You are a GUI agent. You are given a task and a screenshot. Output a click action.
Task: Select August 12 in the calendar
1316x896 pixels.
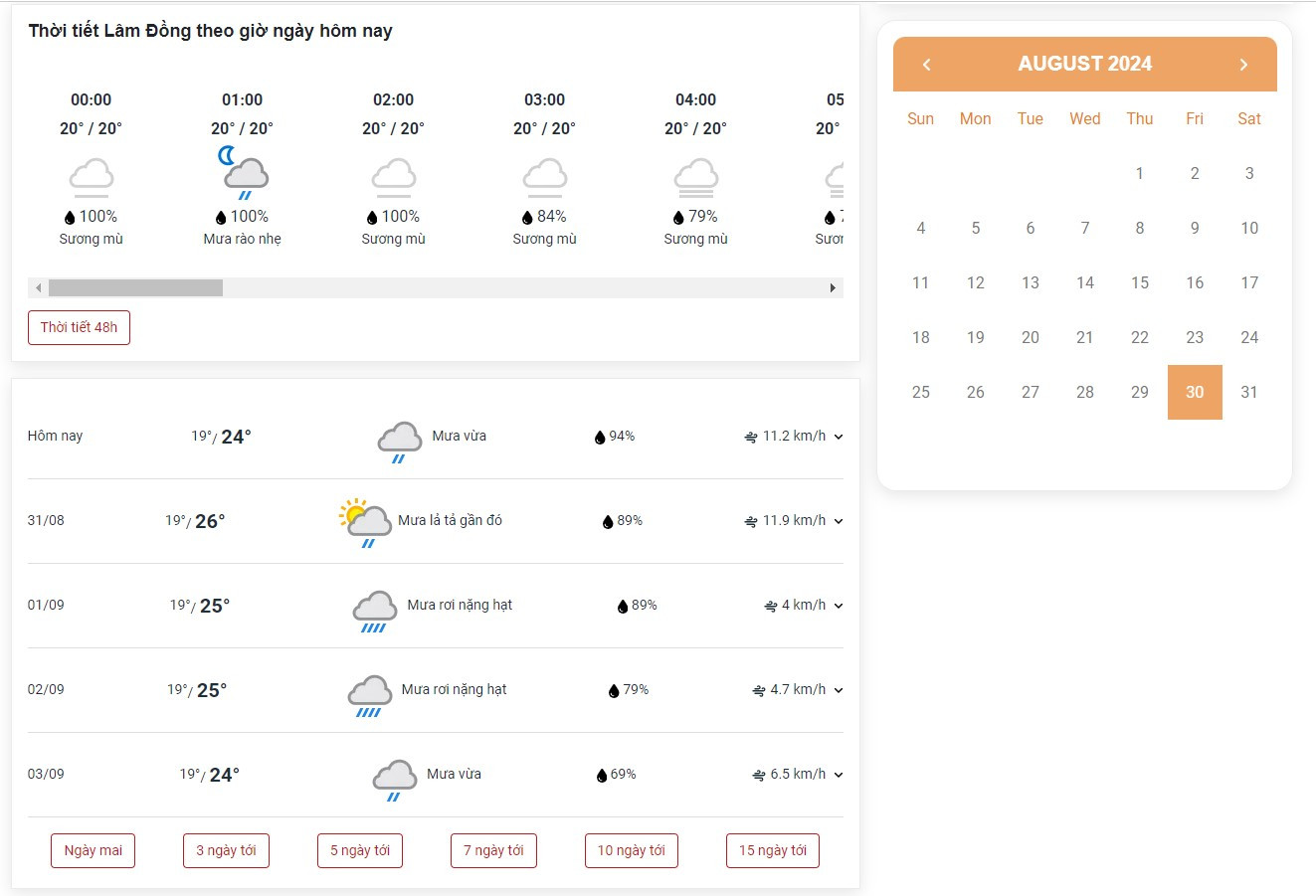(976, 282)
